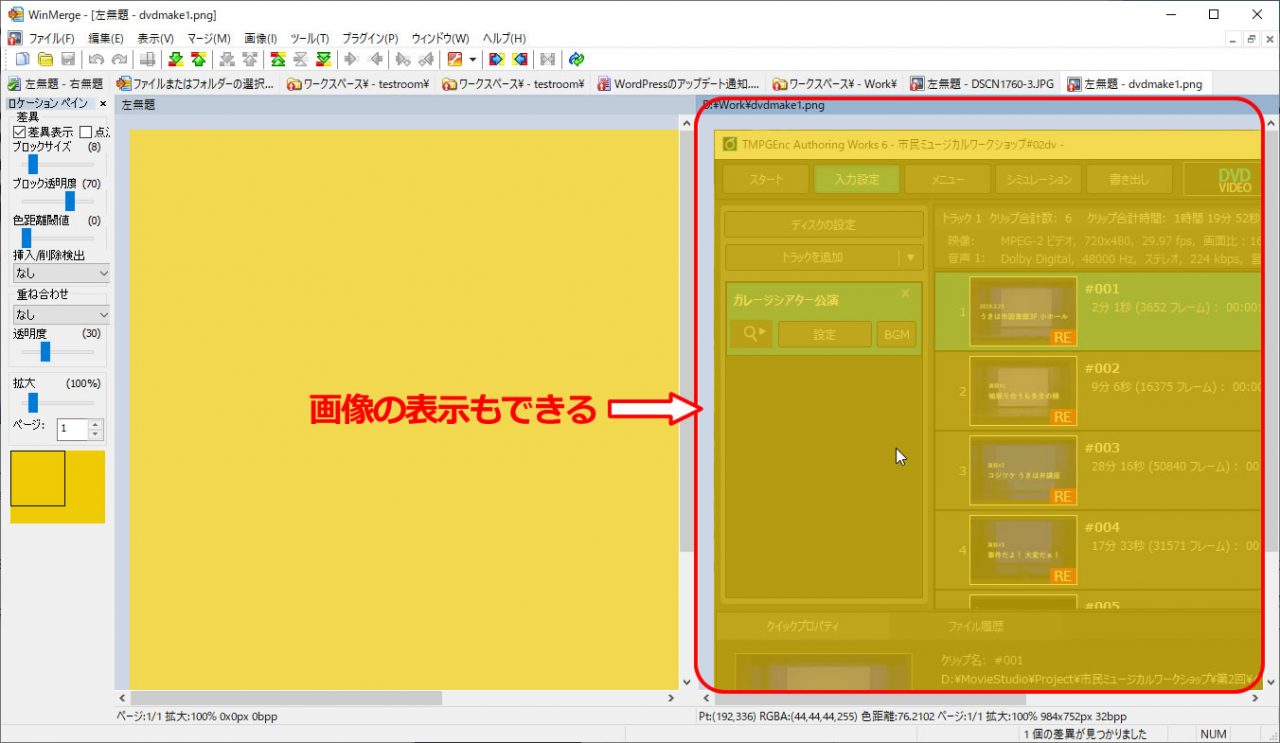The image size is (1280, 743).
Task: Switch to 左無題 - DSCN1760-JPG tab
Action: [982, 84]
